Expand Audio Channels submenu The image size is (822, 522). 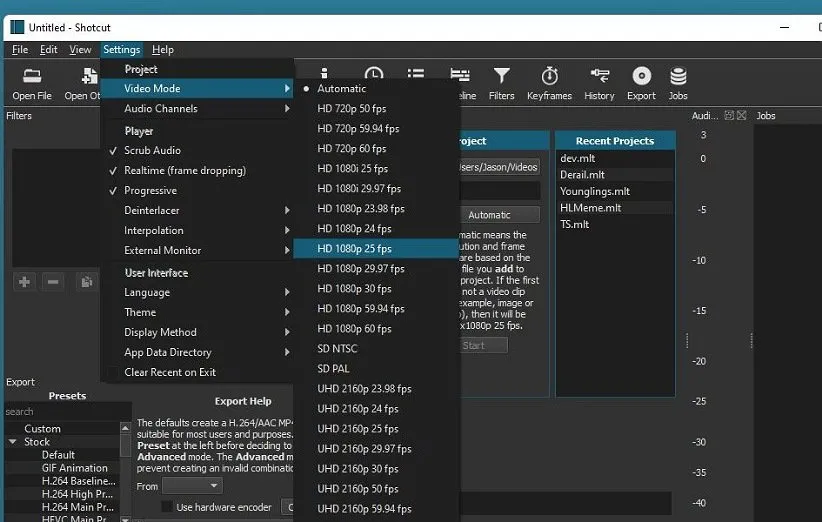pos(197,108)
